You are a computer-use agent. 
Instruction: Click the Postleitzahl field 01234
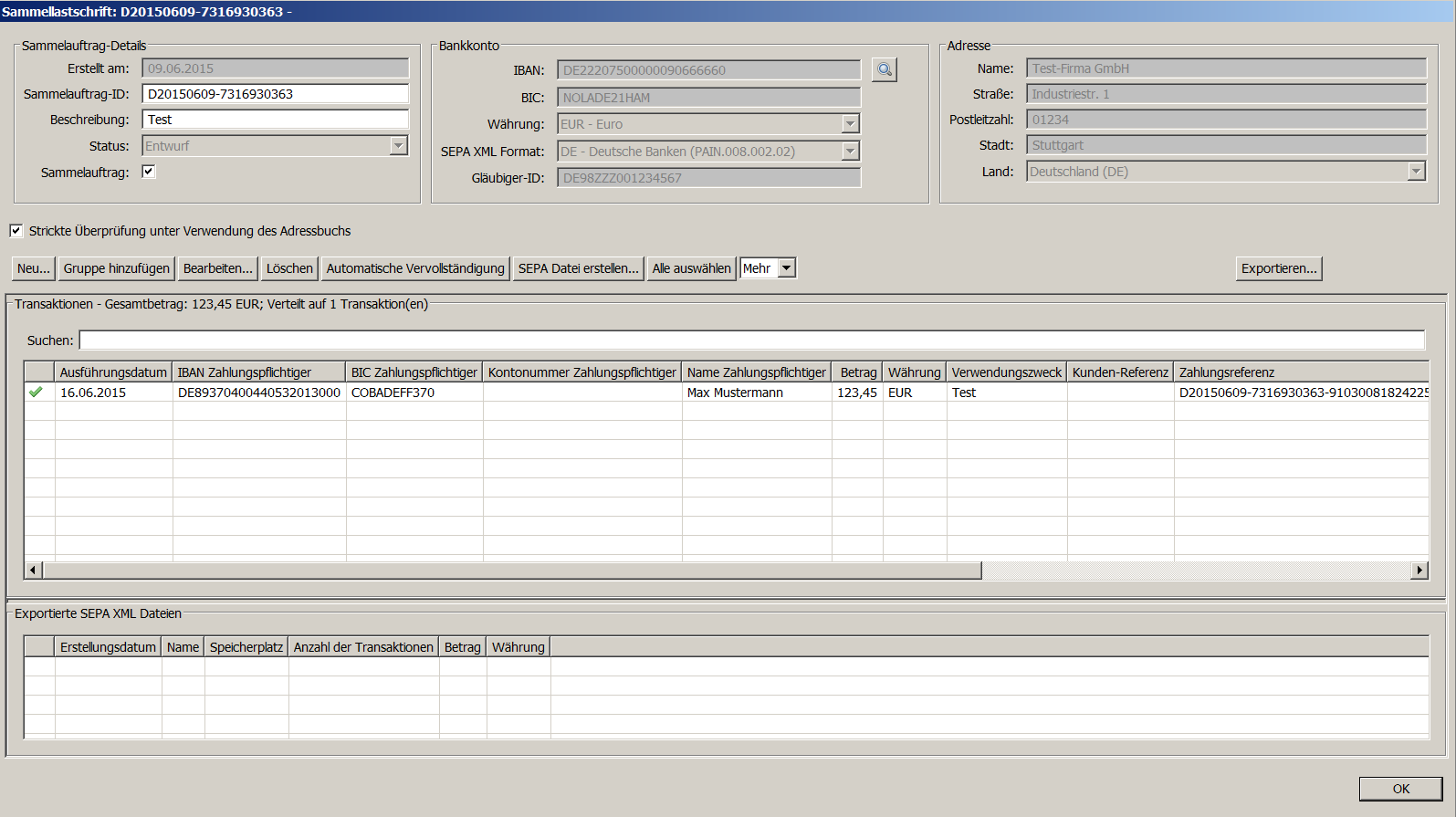(1226, 120)
